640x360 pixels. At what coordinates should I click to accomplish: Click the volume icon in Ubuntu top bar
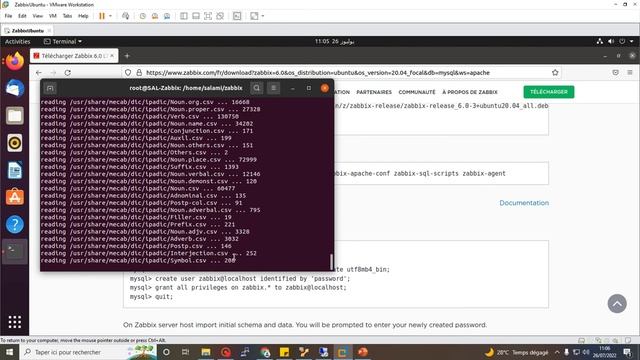(x=611, y=41)
